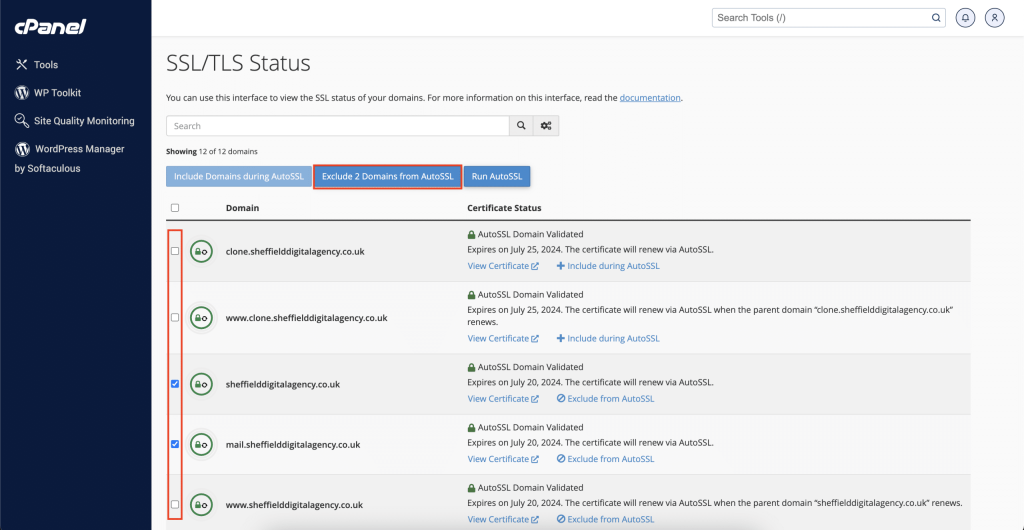
Task: Click lock icon for mail.sheffielddigitalagency.co.uk
Action: coord(202,444)
